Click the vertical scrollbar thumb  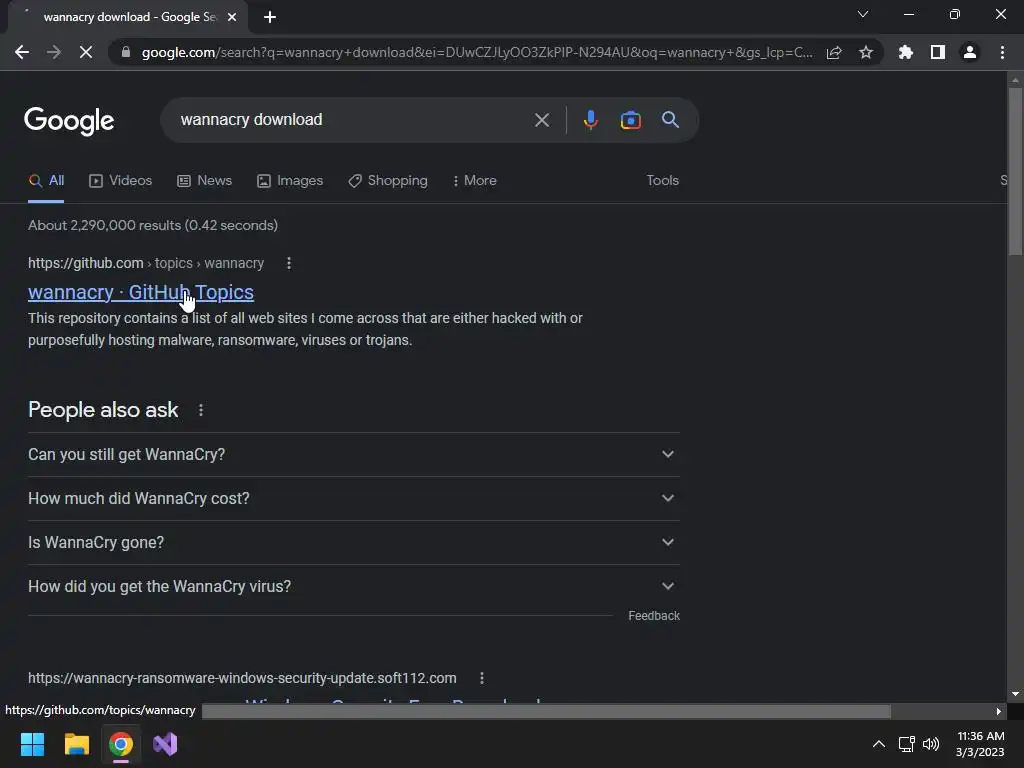pos(1015,171)
